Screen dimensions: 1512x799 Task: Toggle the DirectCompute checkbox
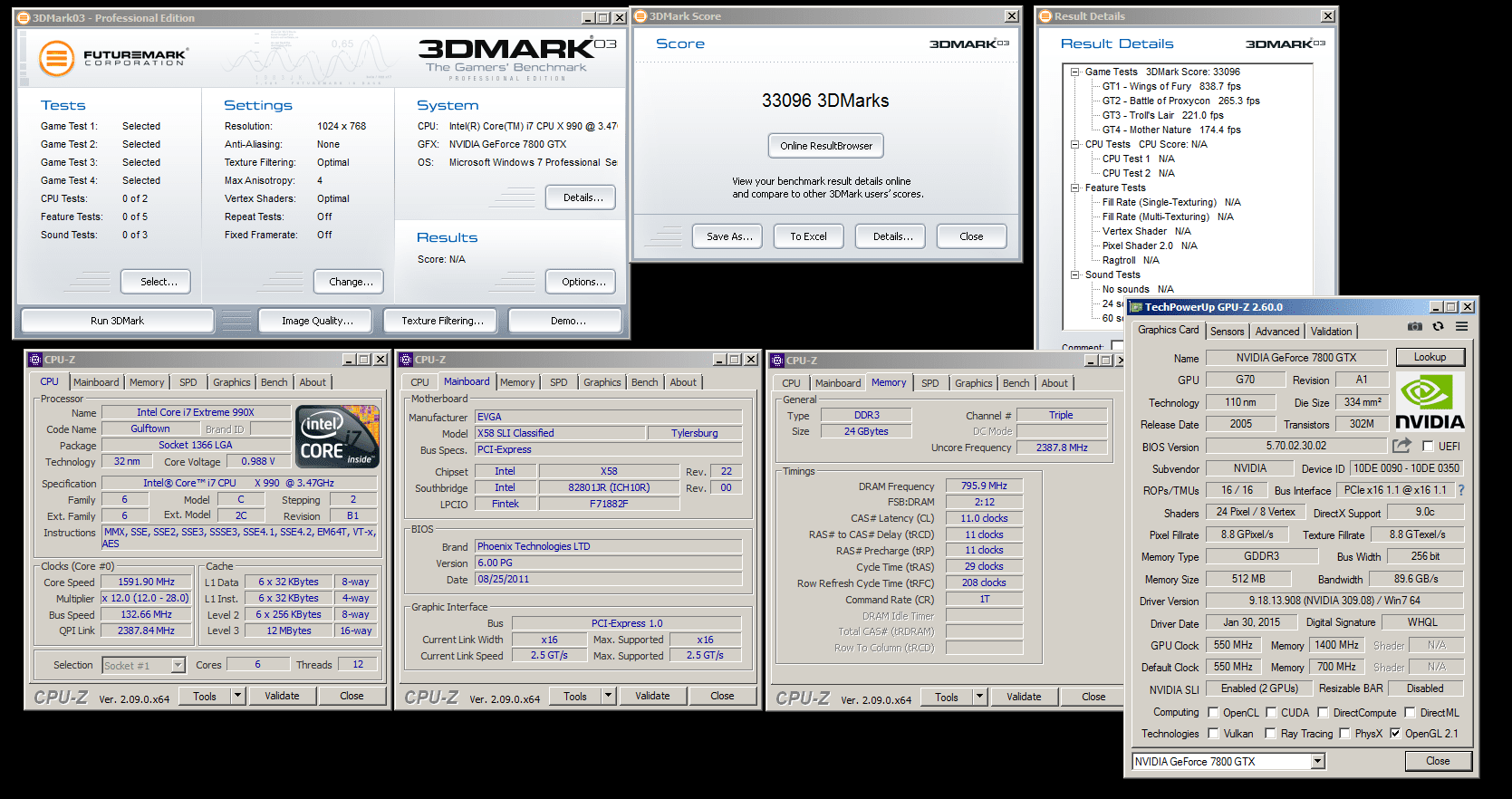point(1323,713)
